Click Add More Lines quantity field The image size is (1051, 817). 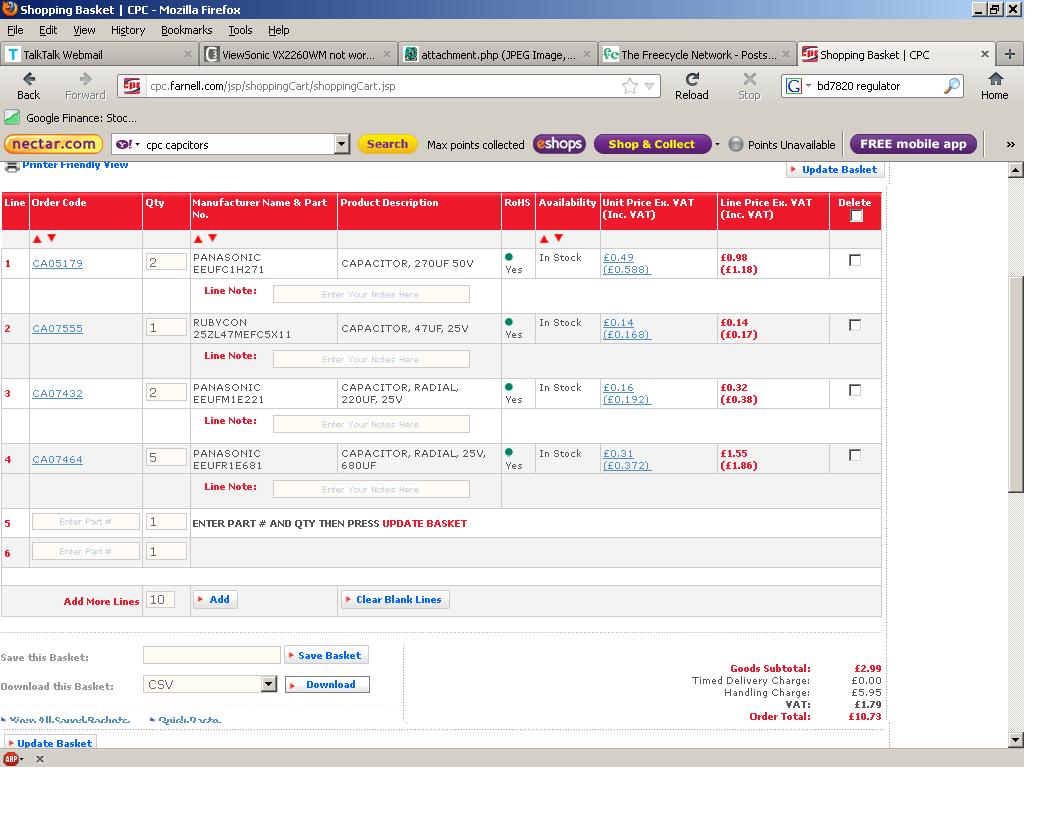160,600
